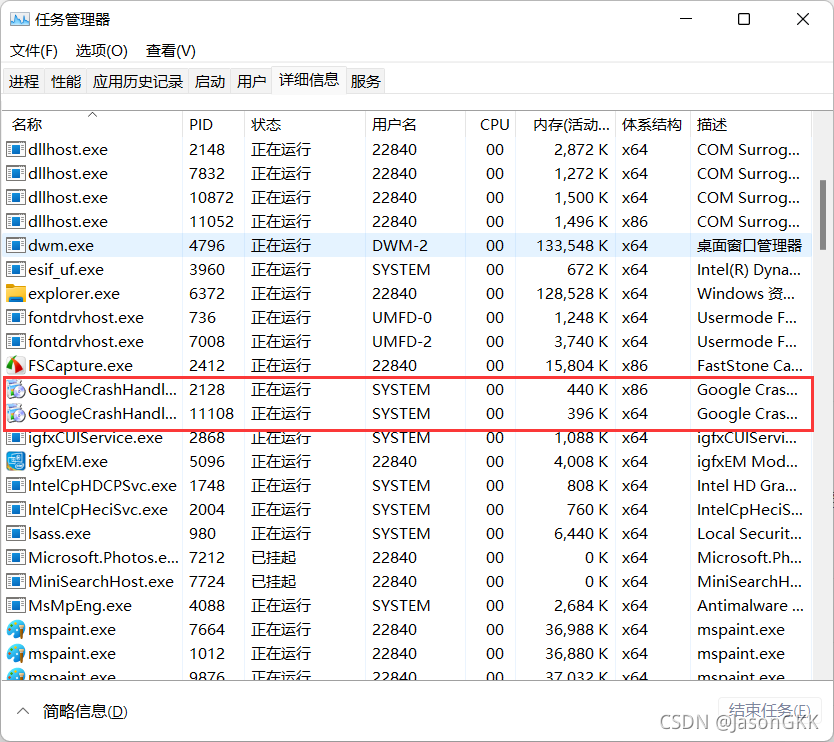Sort by the 状态 column header

305,124
